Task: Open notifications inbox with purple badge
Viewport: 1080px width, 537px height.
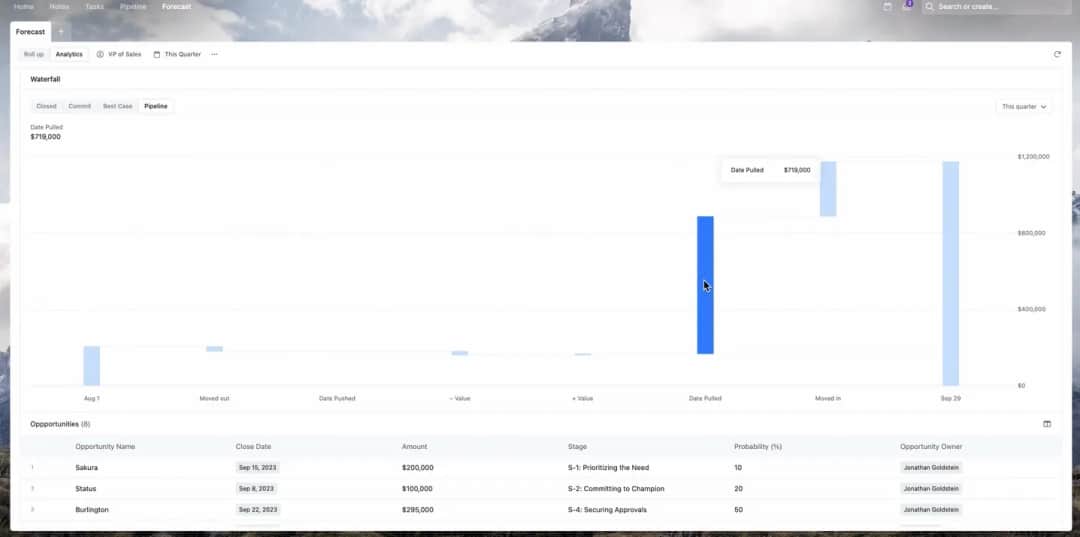Action: 907,6
